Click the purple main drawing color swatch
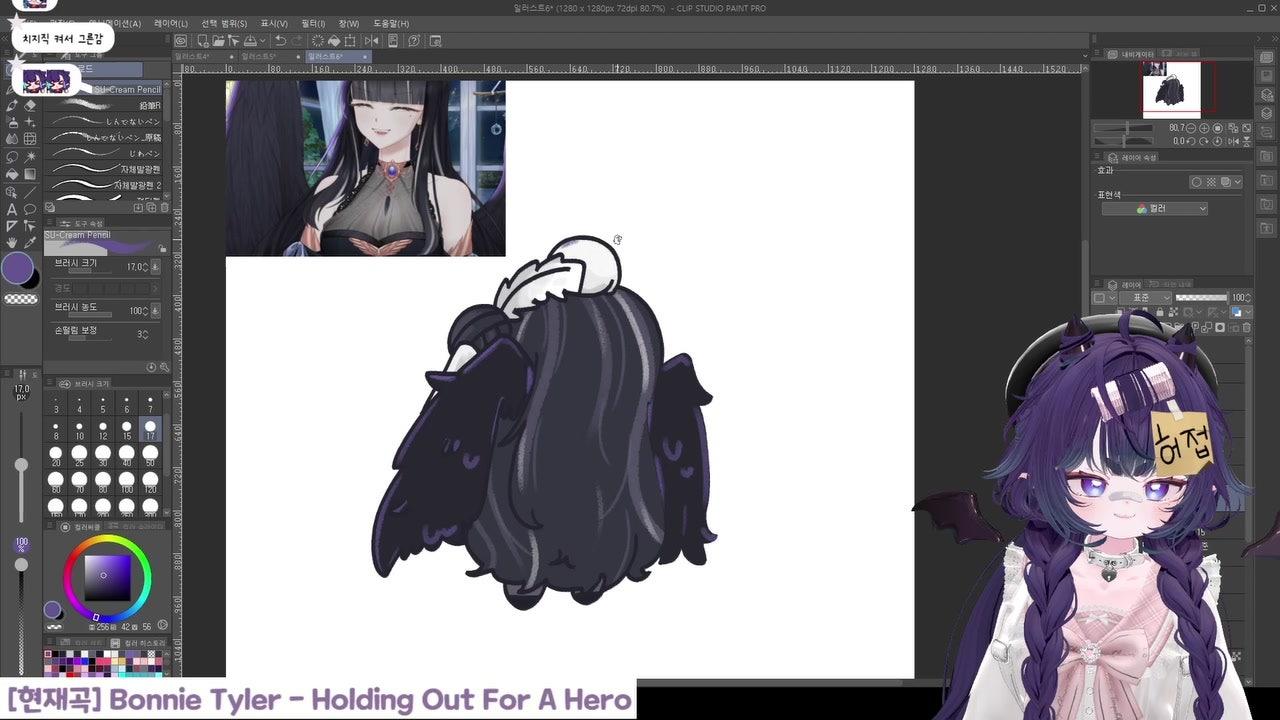Viewport: 1280px width, 720px height. coord(17,268)
